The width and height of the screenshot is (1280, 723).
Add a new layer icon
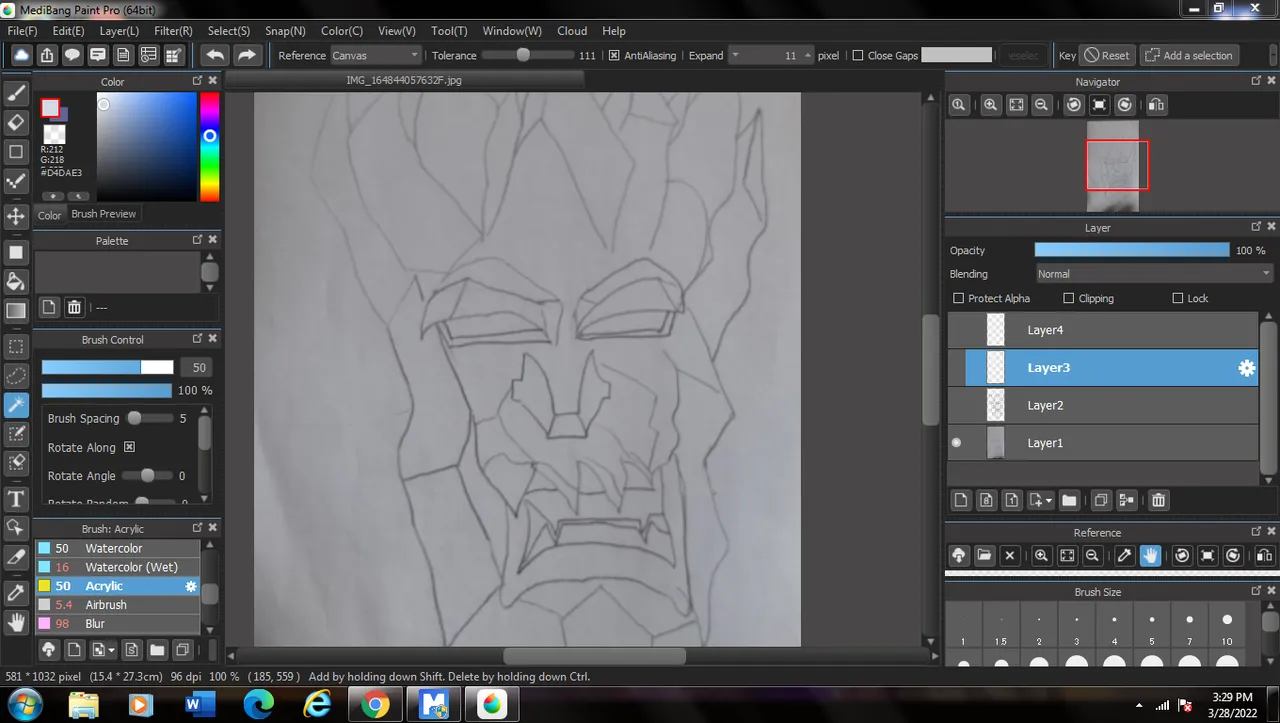point(961,500)
